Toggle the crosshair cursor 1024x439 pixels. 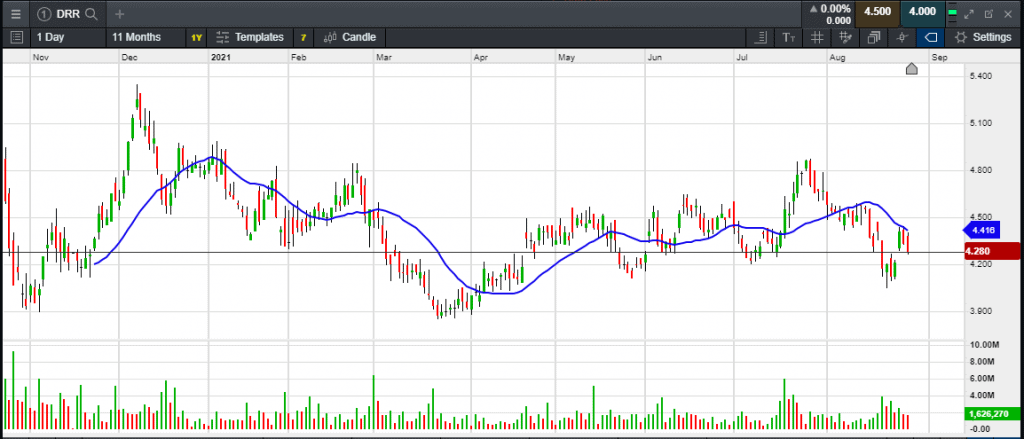[x=903, y=37]
